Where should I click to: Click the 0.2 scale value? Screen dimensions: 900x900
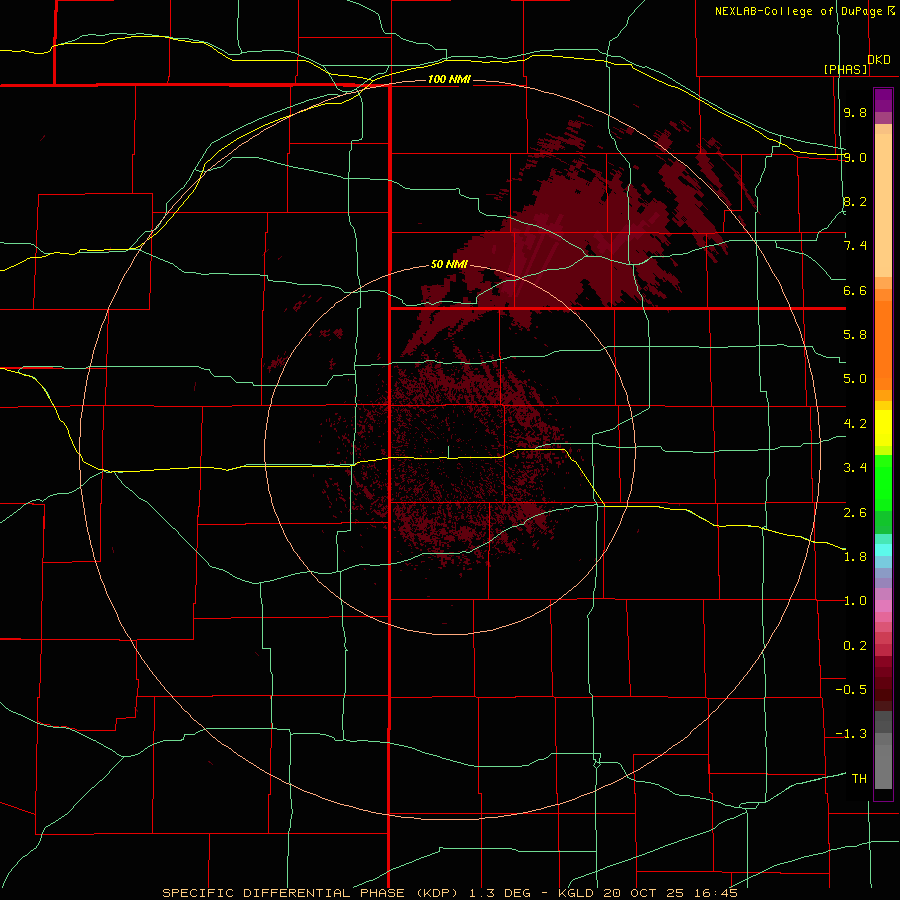[x=854, y=646]
